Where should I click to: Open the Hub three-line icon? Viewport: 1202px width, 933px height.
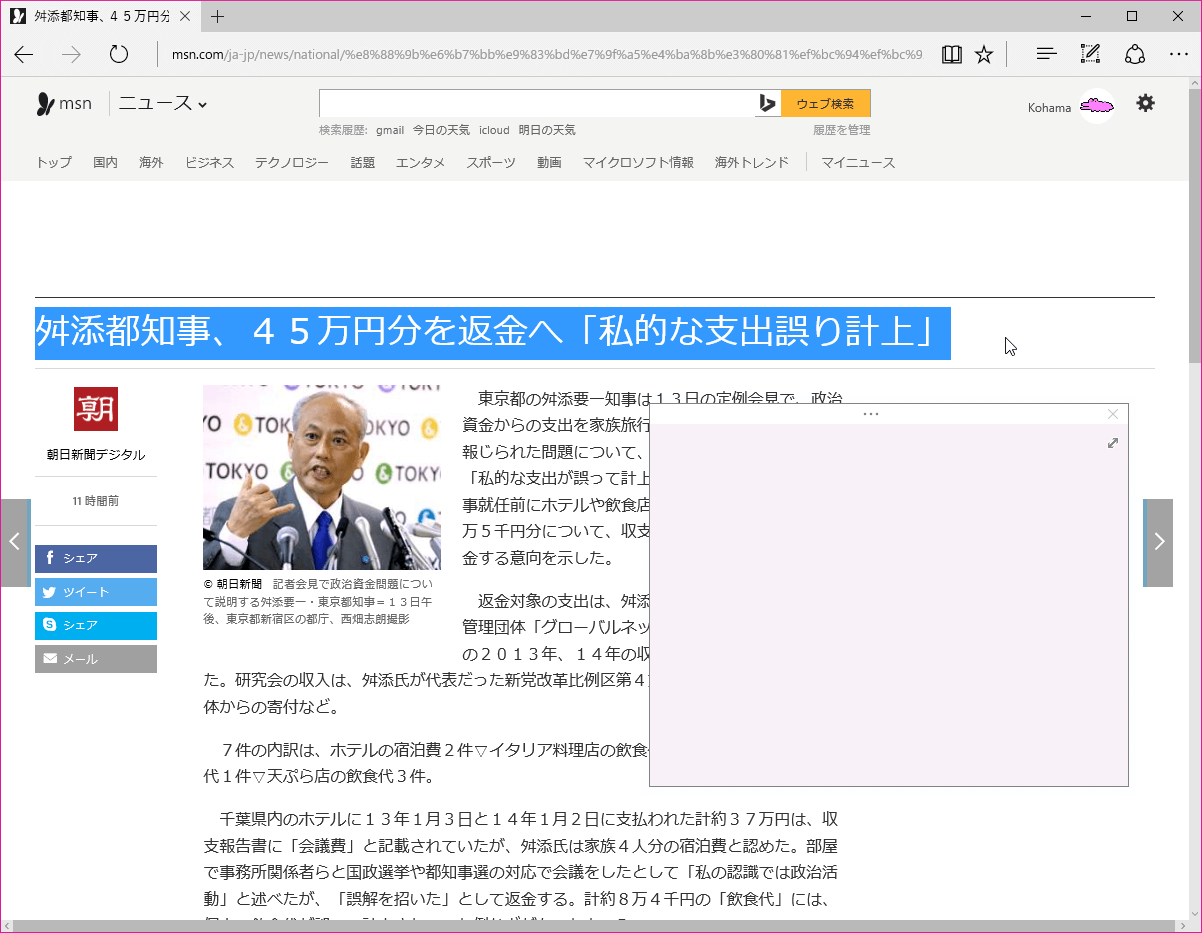pyautogui.click(x=1046, y=54)
